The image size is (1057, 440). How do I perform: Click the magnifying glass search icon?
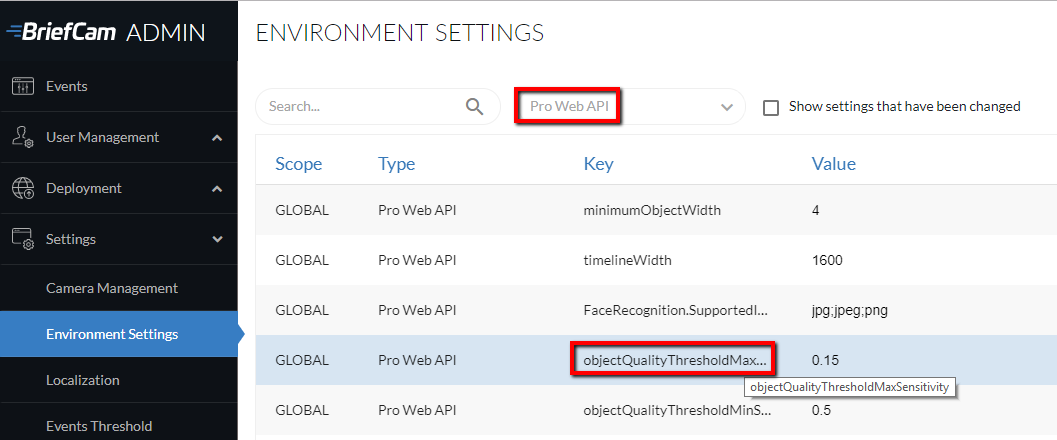pyautogui.click(x=475, y=106)
